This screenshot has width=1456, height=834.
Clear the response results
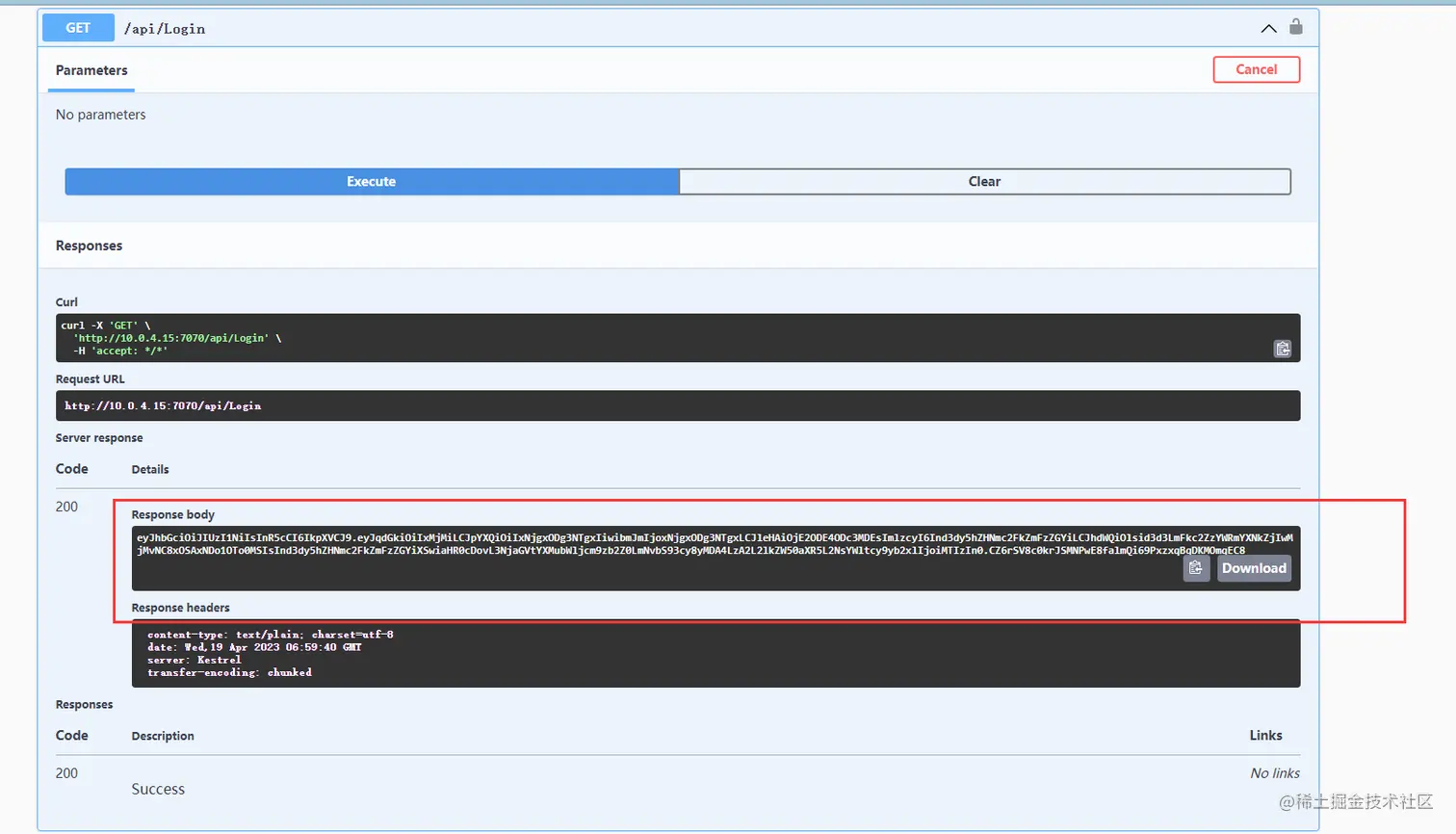pos(984,181)
